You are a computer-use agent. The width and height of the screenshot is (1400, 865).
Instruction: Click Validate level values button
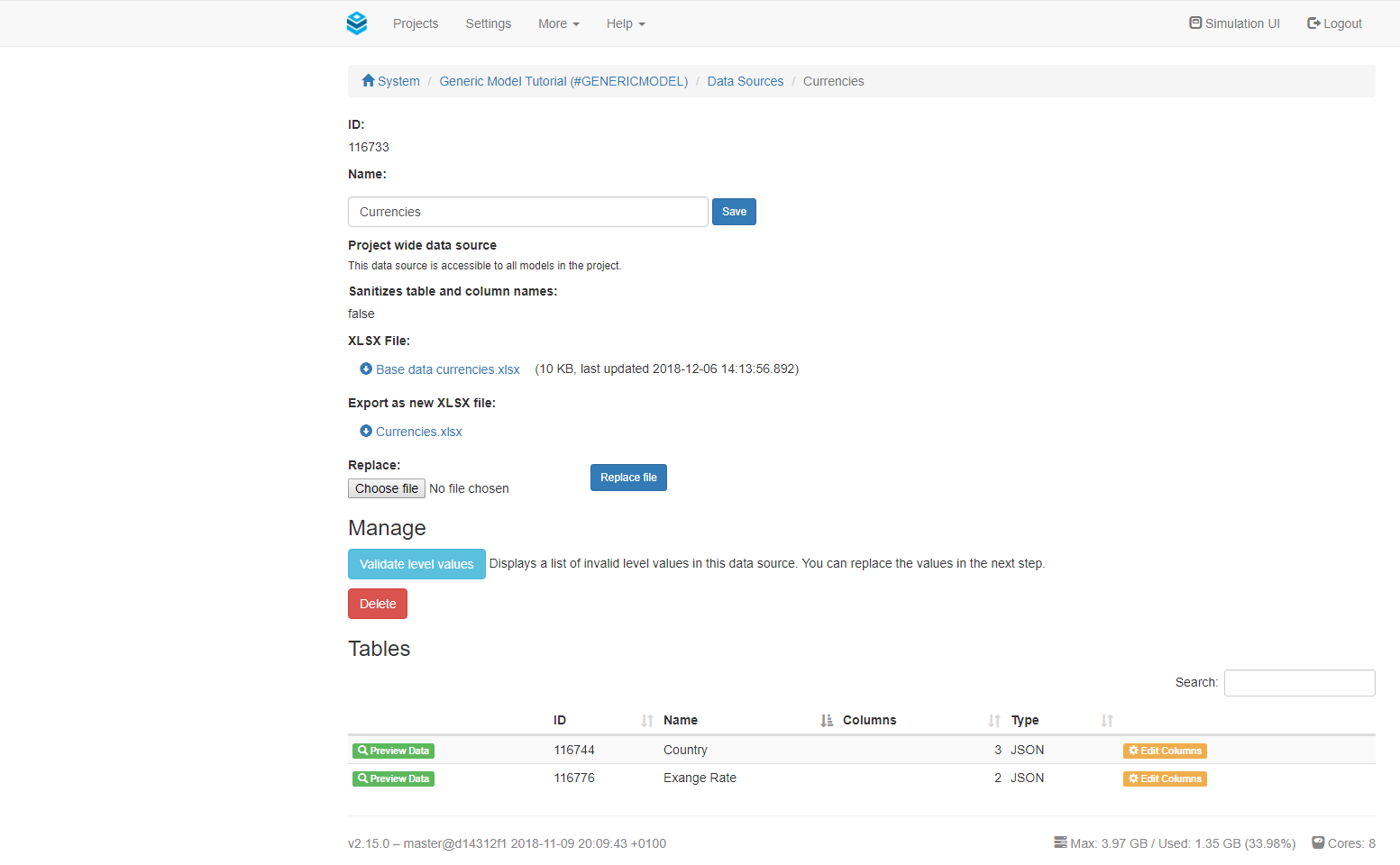pyautogui.click(x=416, y=564)
